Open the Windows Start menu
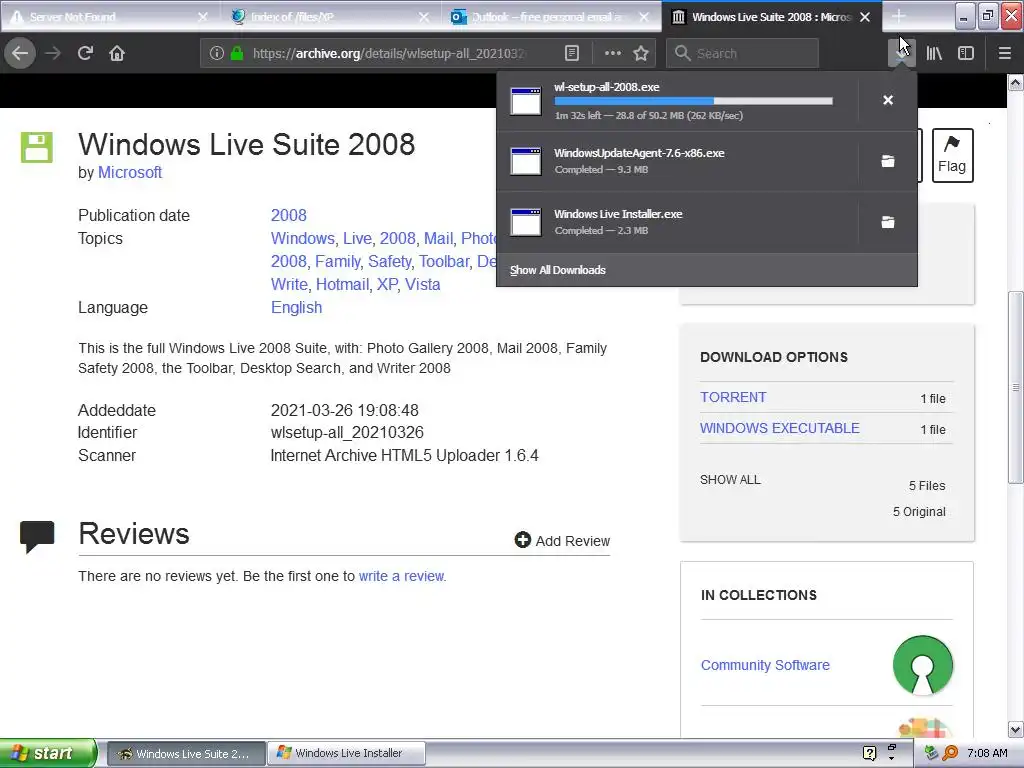This screenshot has width=1024, height=768. click(48, 753)
